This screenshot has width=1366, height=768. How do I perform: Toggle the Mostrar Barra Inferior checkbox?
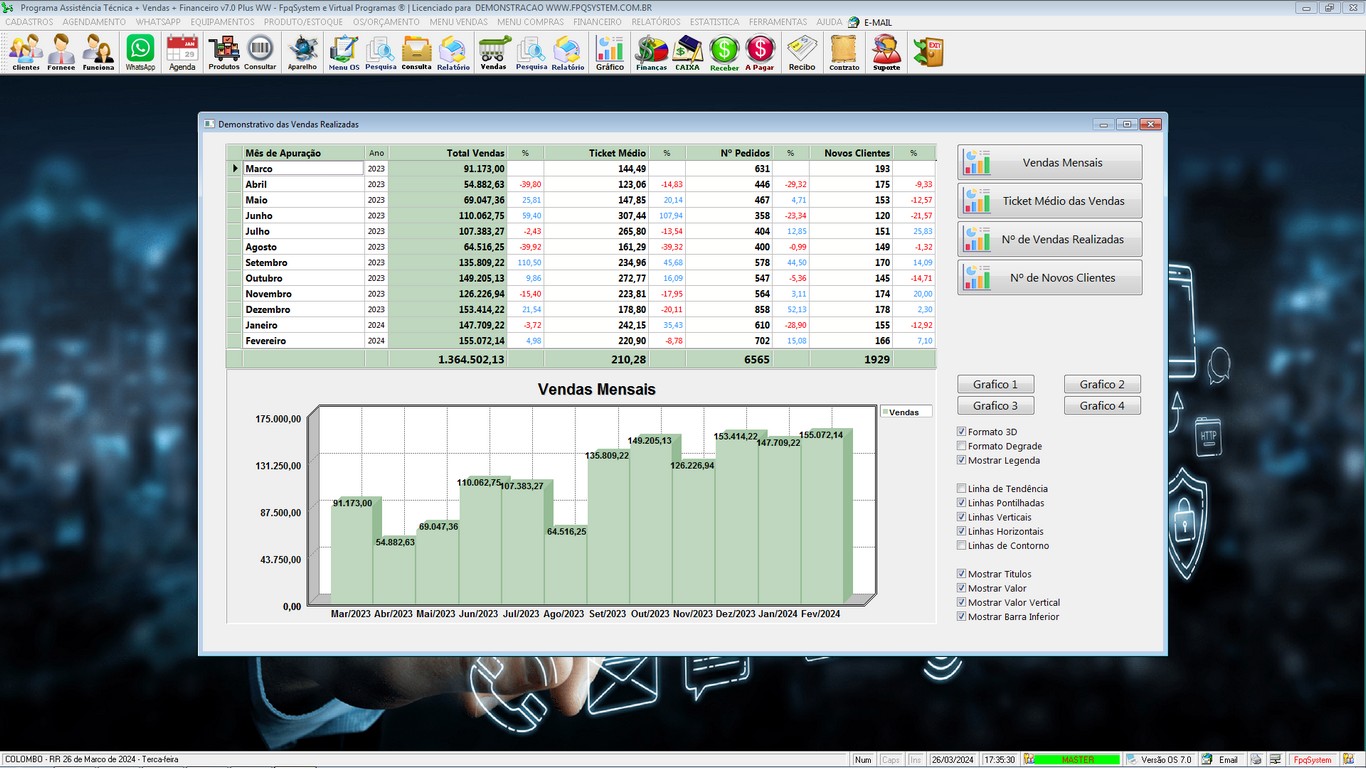coord(962,617)
